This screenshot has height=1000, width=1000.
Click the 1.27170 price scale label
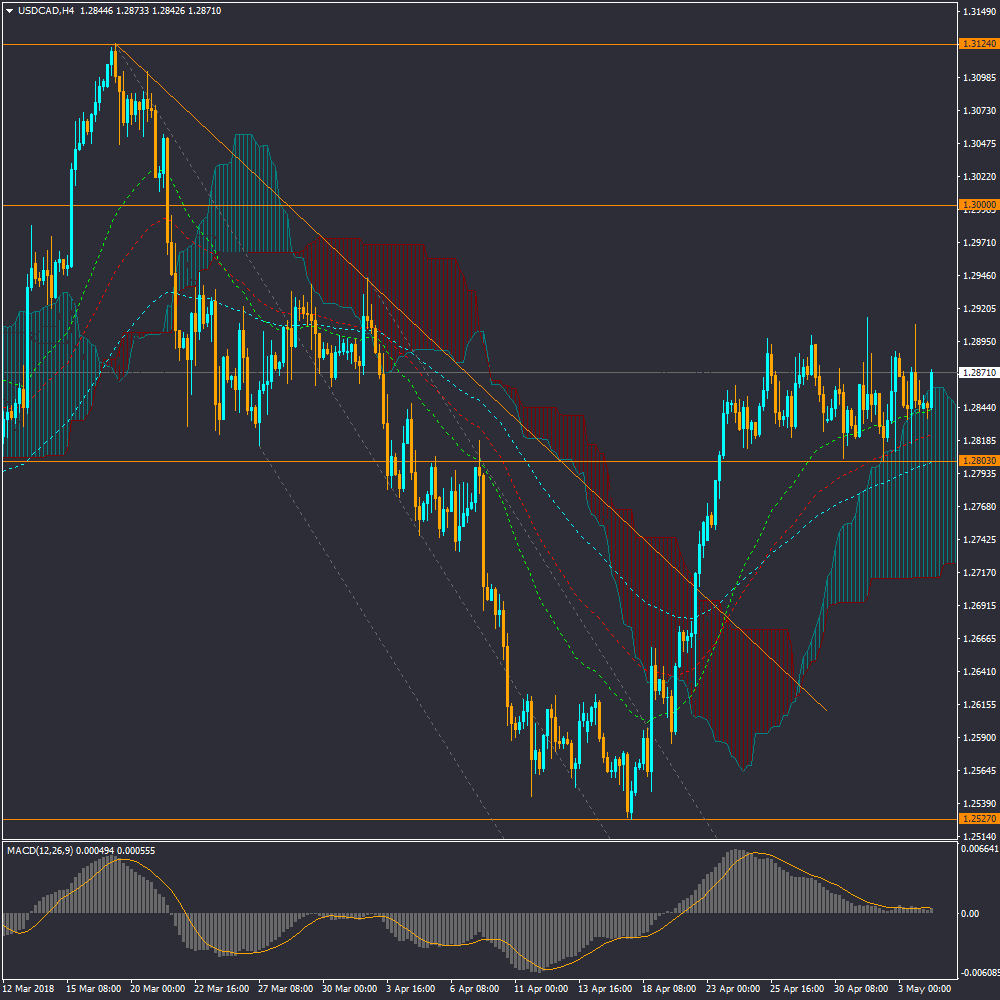(979, 573)
